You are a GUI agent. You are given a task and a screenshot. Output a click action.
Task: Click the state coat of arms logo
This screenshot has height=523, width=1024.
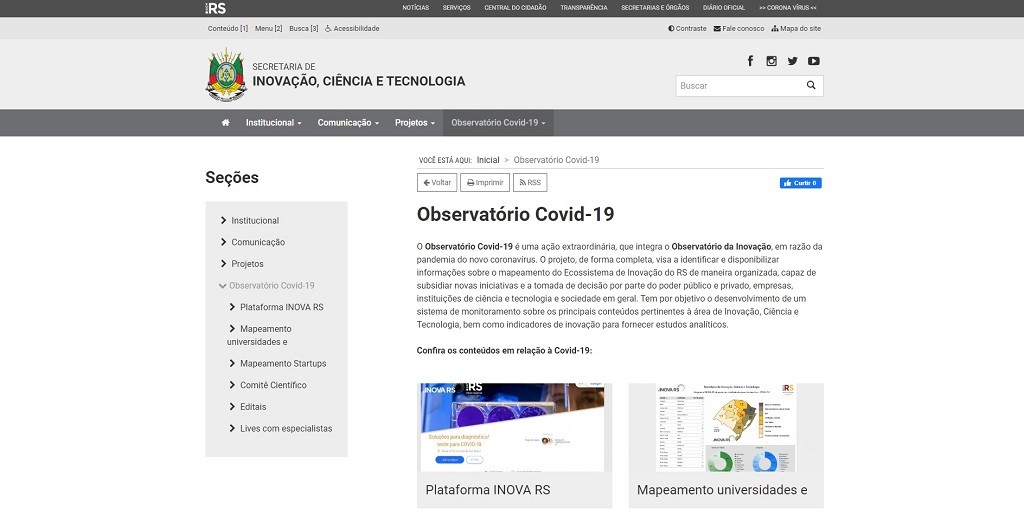224,75
